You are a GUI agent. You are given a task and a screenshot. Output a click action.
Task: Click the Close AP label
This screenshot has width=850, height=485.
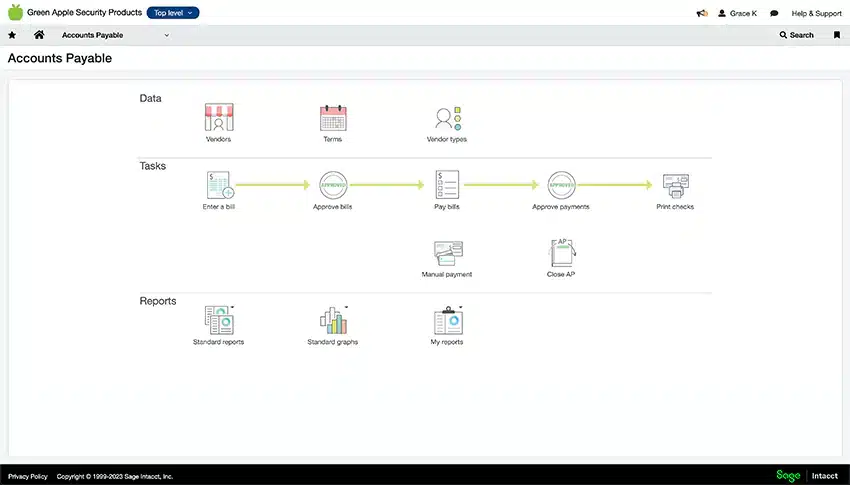tap(561, 275)
